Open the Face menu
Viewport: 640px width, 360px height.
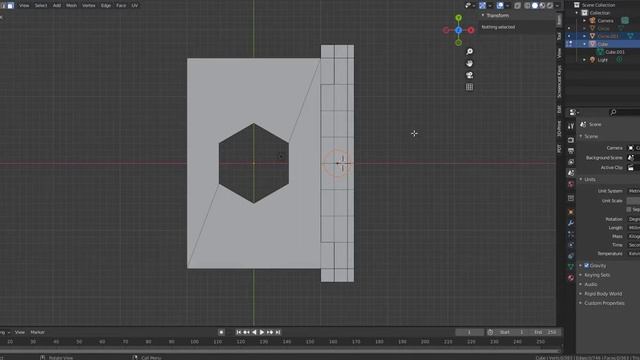click(x=121, y=5)
